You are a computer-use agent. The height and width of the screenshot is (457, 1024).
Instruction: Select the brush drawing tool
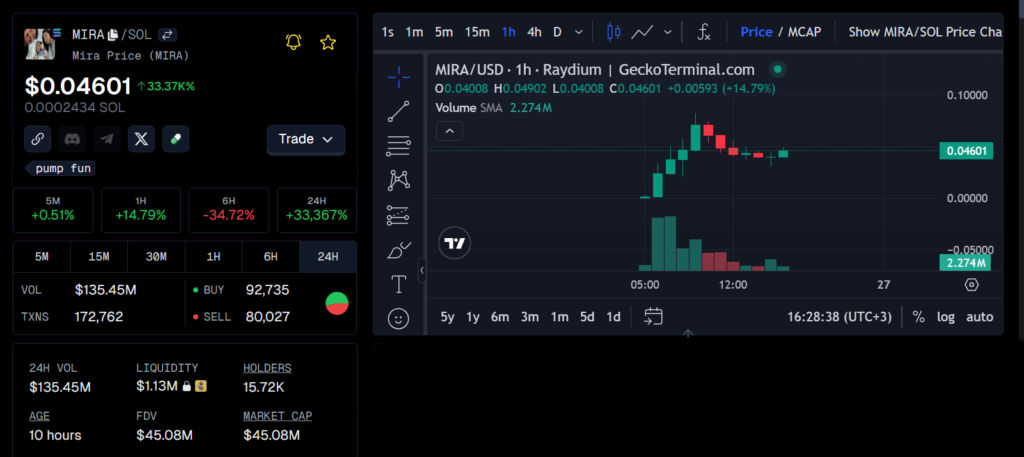click(398, 249)
